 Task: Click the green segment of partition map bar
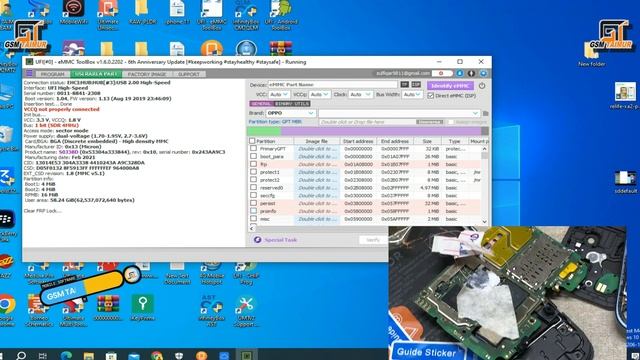(264, 131)
